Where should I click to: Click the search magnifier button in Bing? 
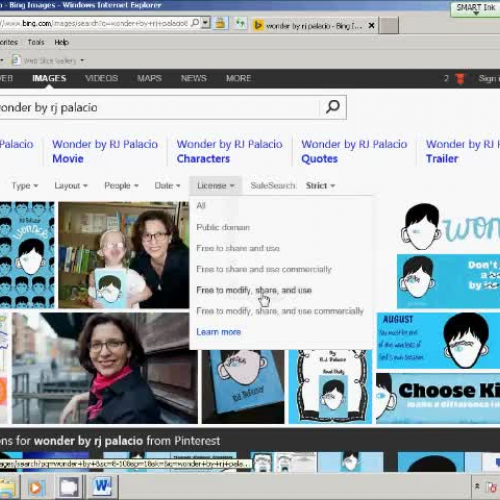coord(332,107)
